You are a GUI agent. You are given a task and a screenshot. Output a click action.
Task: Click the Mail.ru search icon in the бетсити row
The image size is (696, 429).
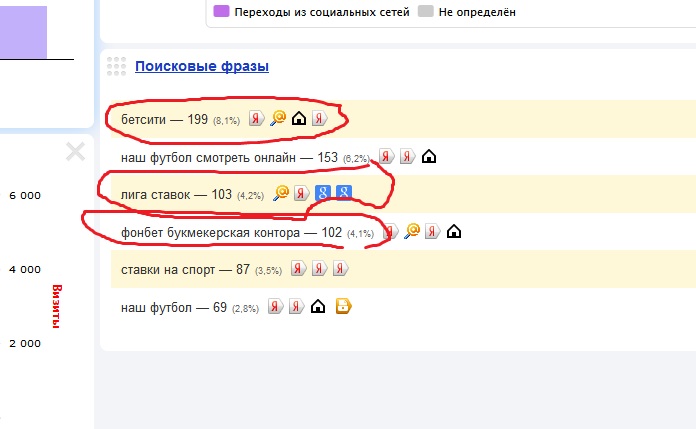[278, 118]
